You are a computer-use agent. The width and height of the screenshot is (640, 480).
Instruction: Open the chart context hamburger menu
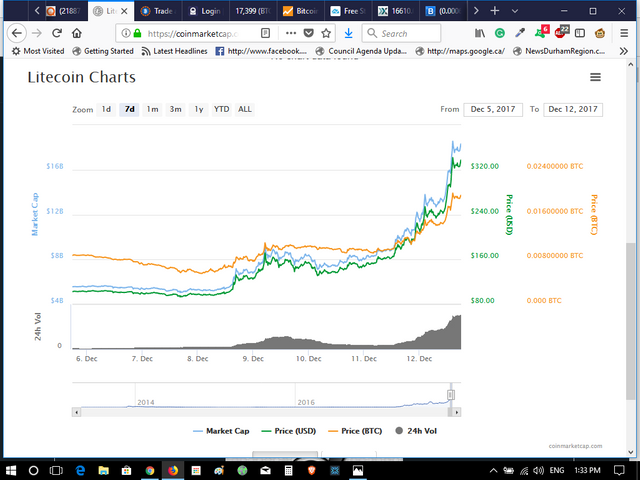coord(595,77)
